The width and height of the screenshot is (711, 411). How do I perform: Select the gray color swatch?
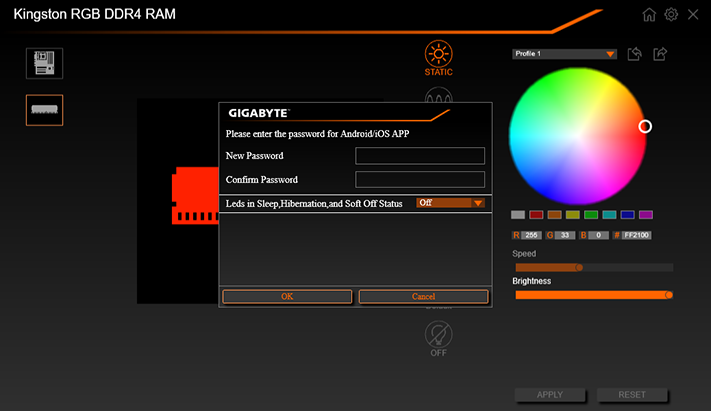point(518,215)
